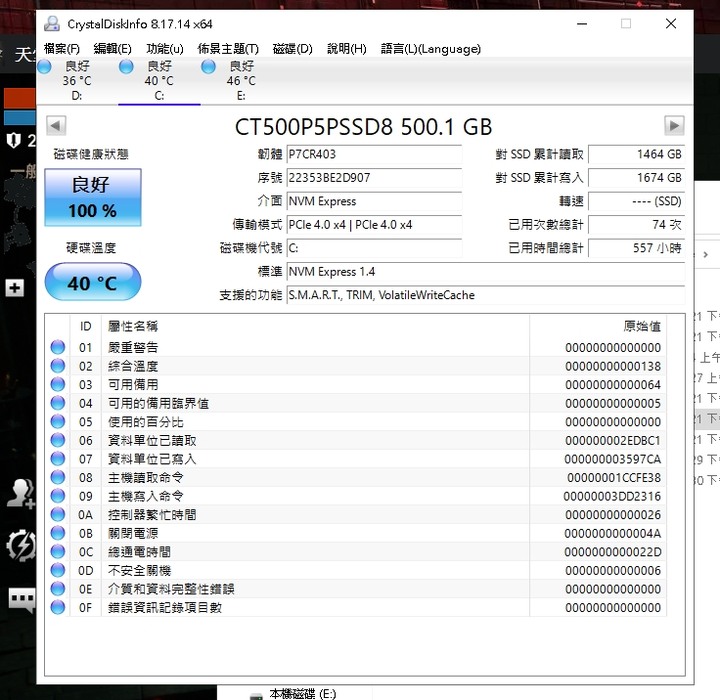This screenshot has height=700, width=720.
Task: Switch to the D: drive tab at 36 °C
Action: tap(77, 80)
